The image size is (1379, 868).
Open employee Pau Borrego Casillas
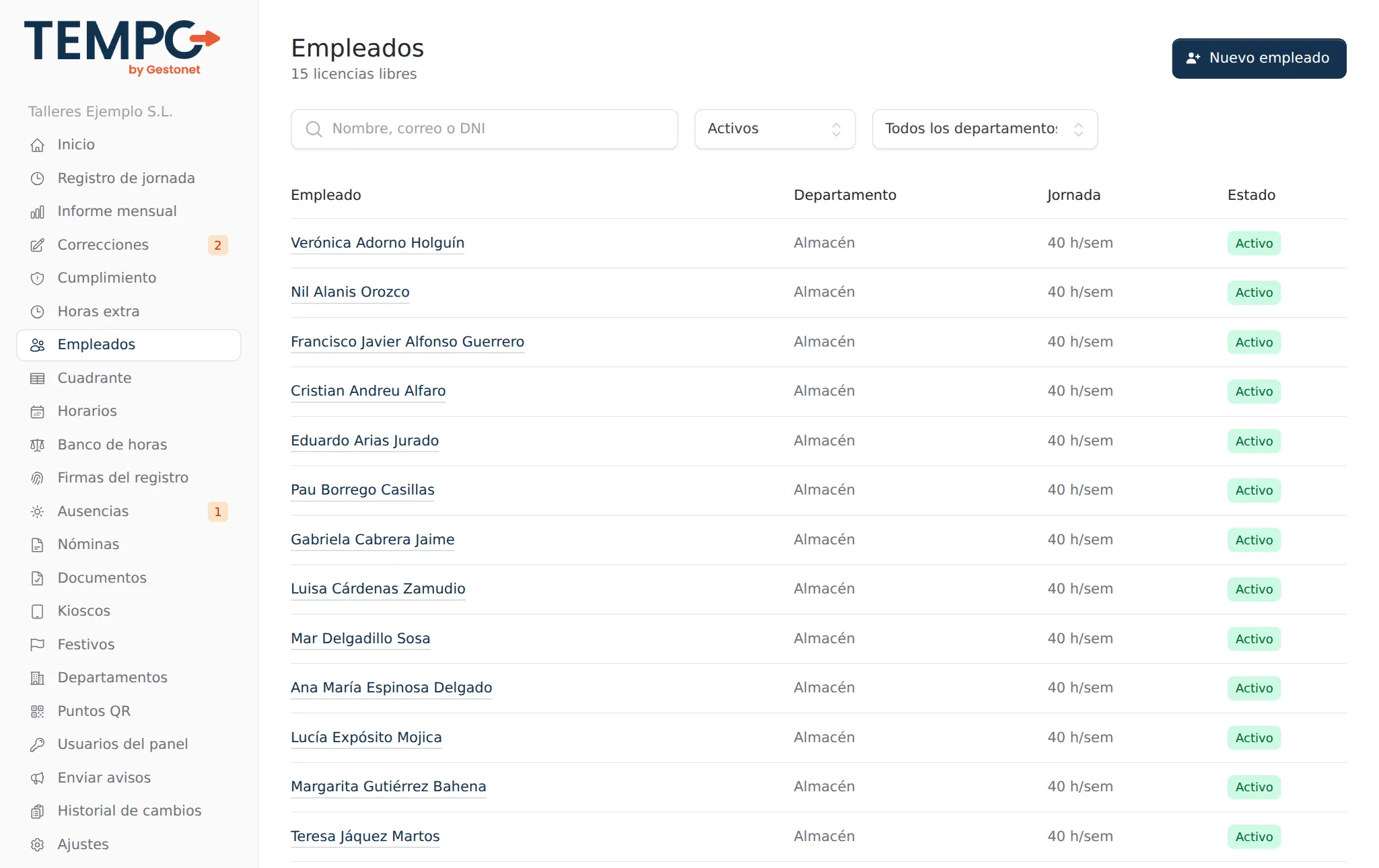pos(363,490)
